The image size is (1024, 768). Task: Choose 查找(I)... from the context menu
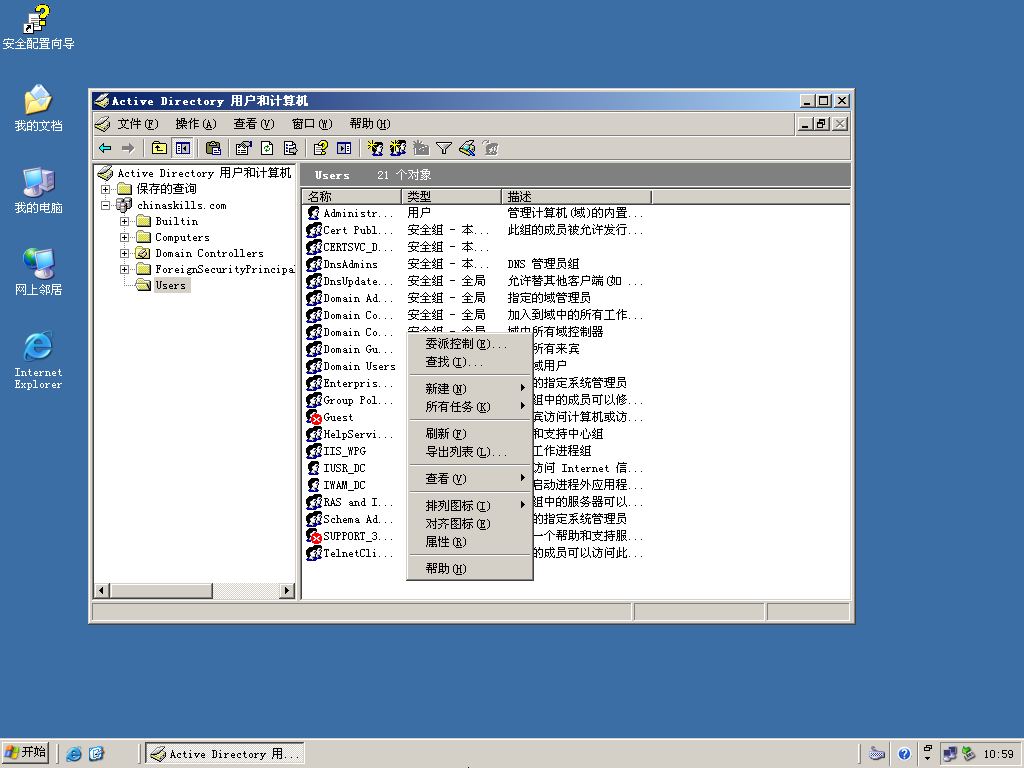(x=470, y=362)
